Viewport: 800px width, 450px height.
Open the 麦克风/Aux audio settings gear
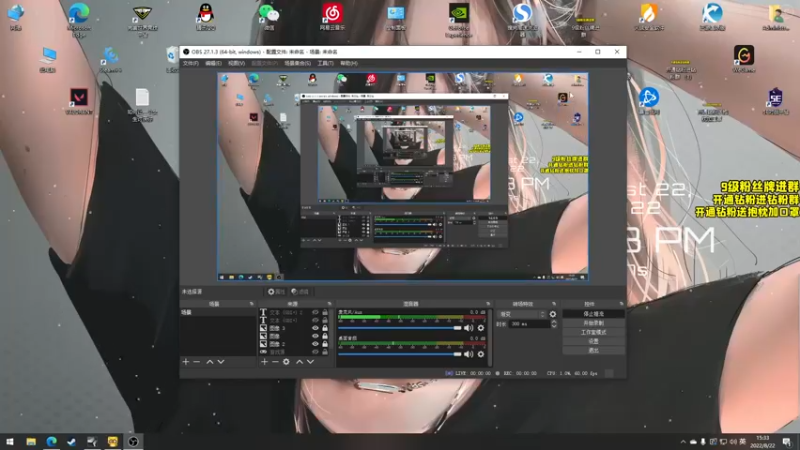tap(481, 328)
